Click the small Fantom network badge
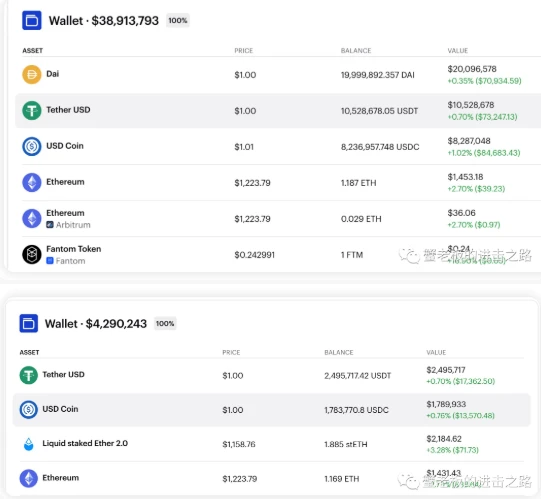Screen dimensions: 541x499 coord(50,261)
